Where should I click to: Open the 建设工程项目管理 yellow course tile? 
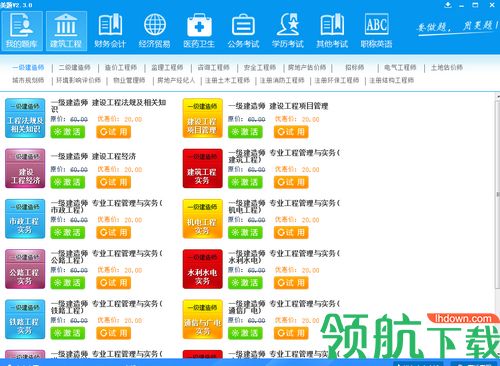(203, 118)
